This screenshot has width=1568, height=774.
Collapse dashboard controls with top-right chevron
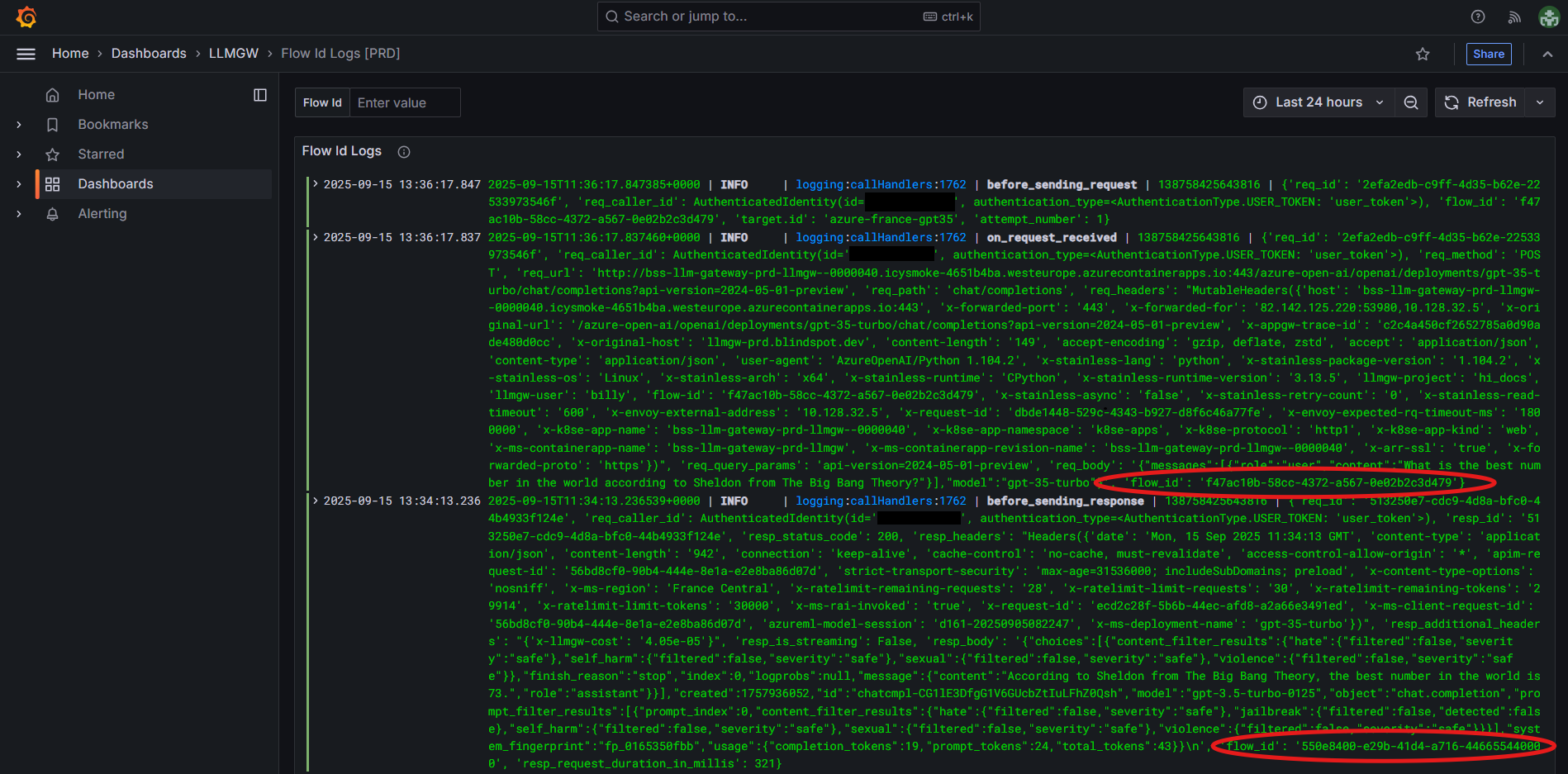pos(1547,53)
